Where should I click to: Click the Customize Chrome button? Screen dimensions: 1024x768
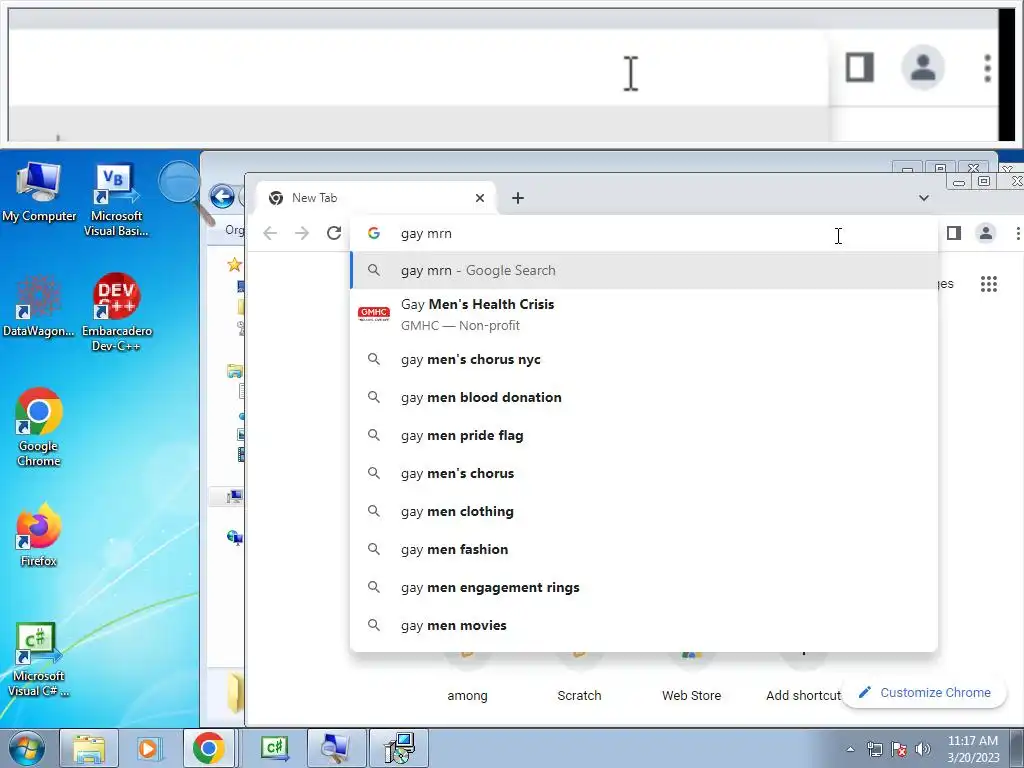click(924, 692)
